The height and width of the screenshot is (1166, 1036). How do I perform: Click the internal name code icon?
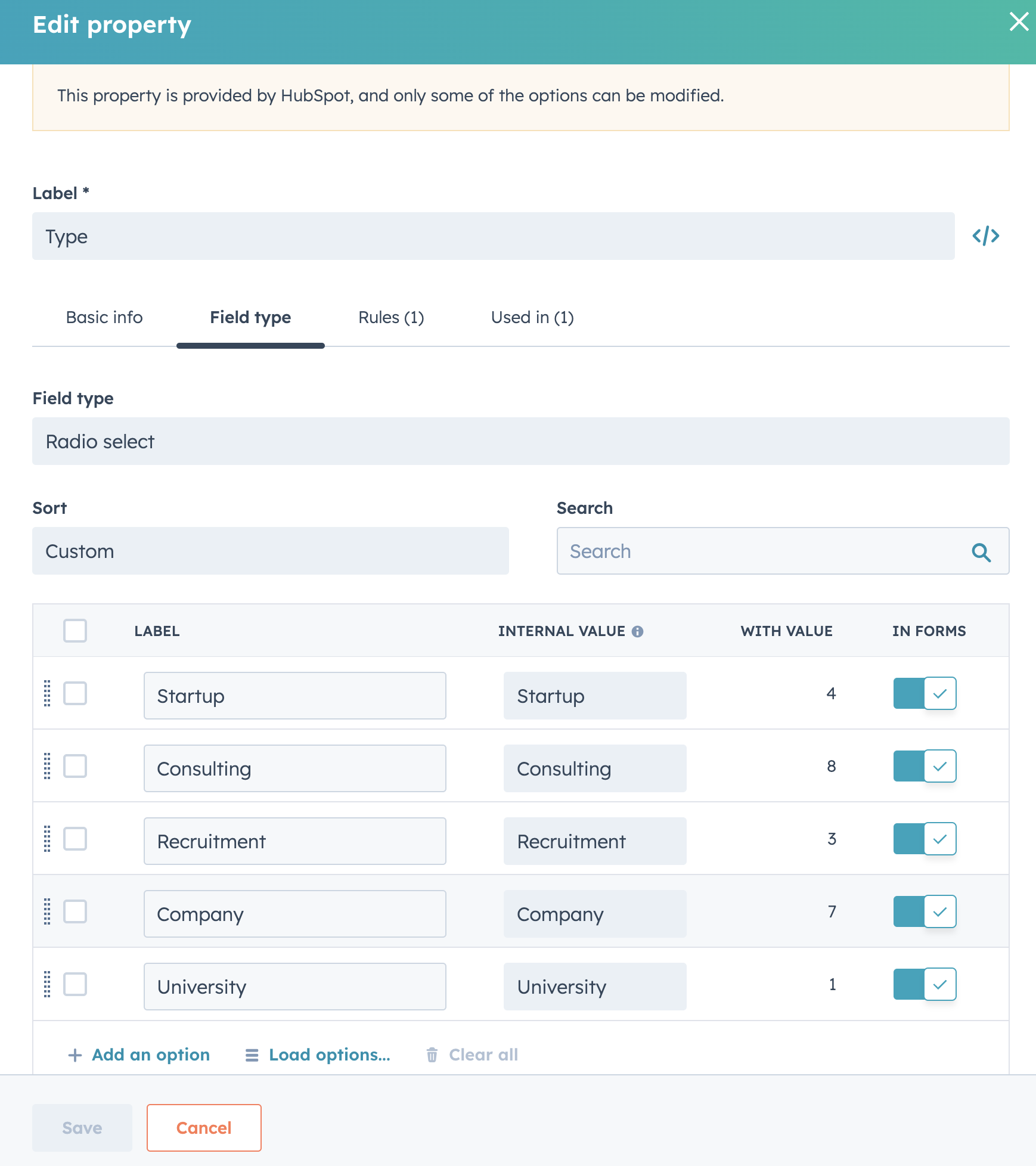point(985,236)
